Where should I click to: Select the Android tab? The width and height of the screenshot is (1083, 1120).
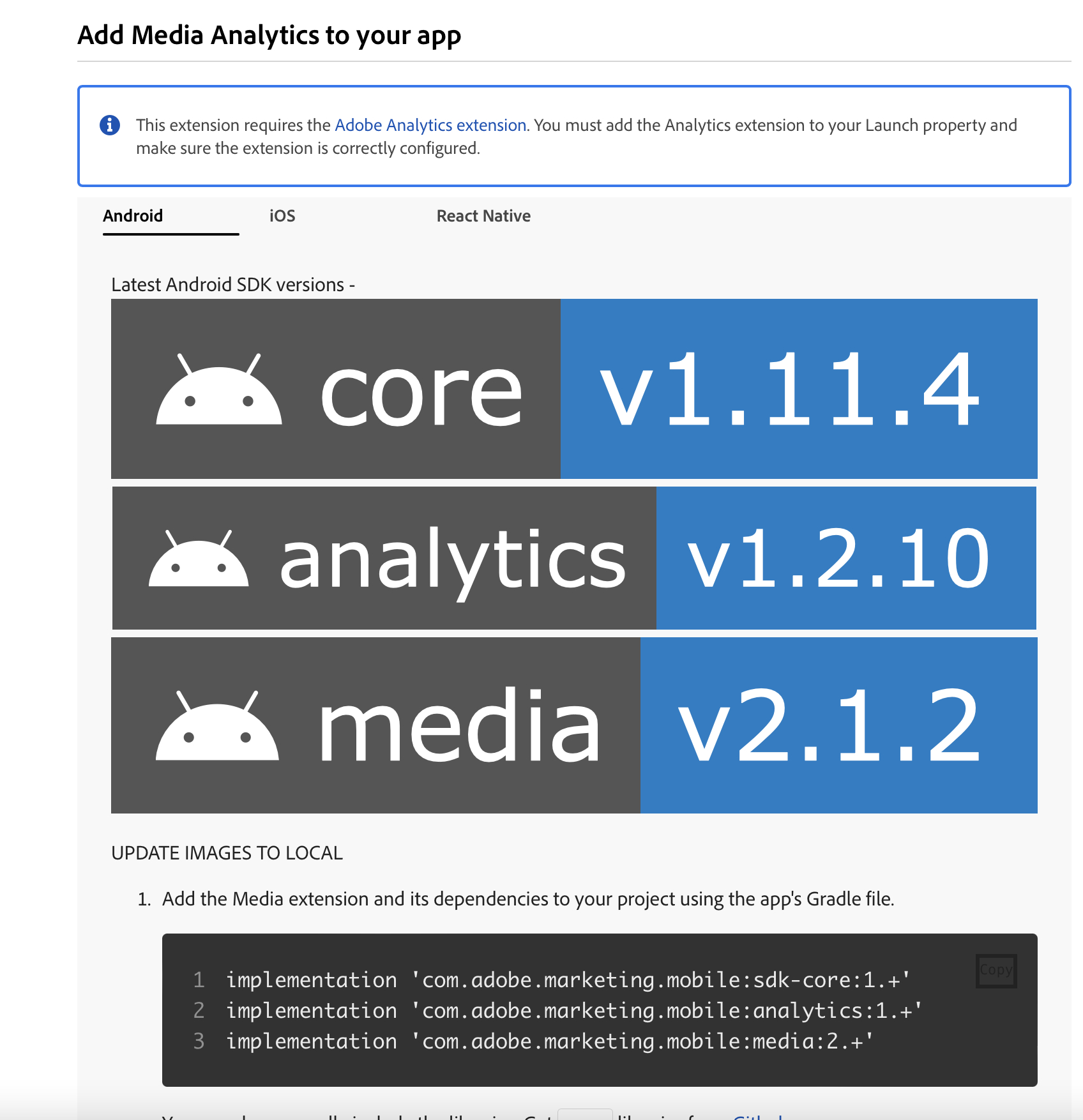tap(133, 216)
